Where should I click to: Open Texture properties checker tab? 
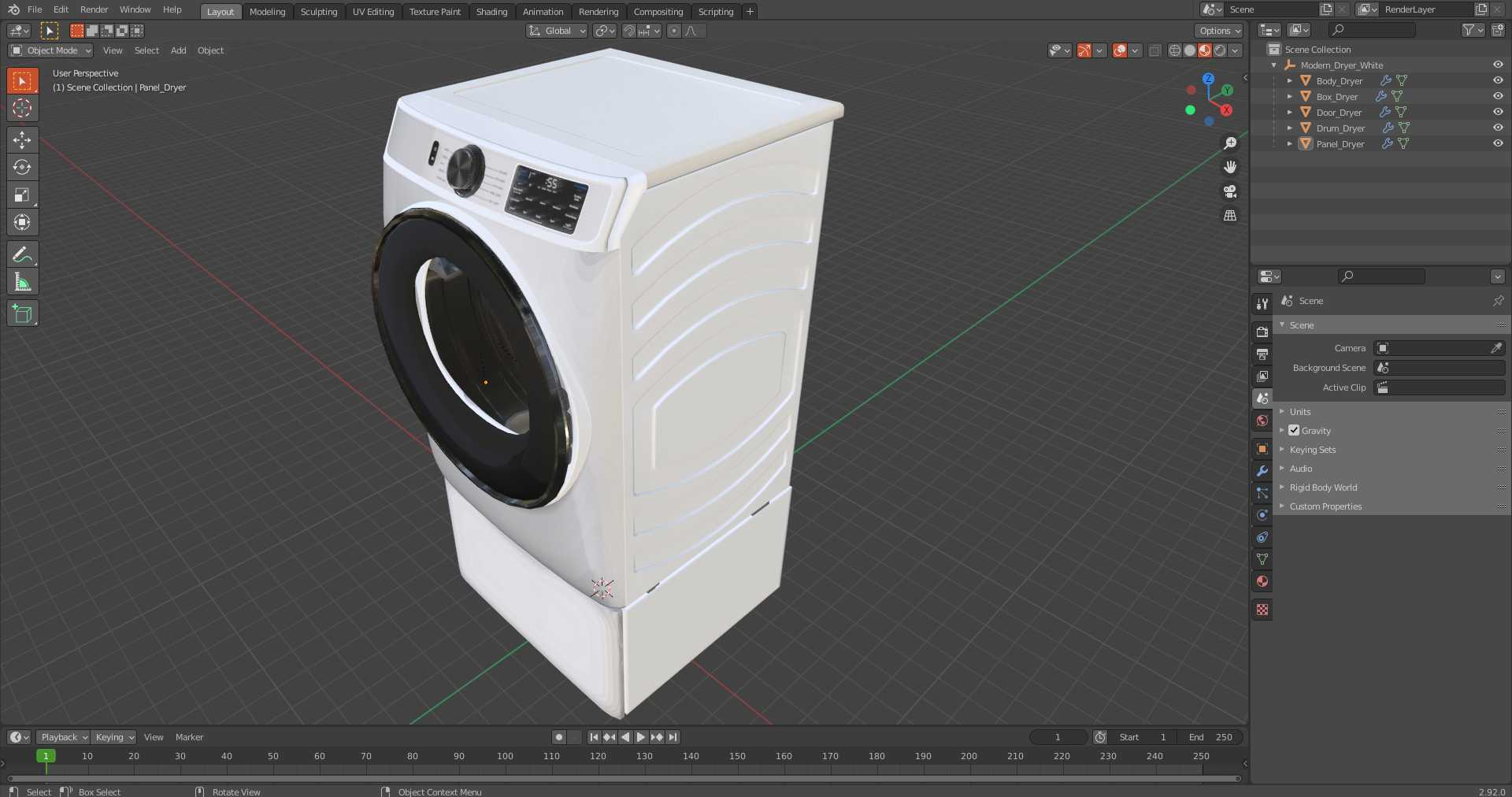tap(1262, 610)
